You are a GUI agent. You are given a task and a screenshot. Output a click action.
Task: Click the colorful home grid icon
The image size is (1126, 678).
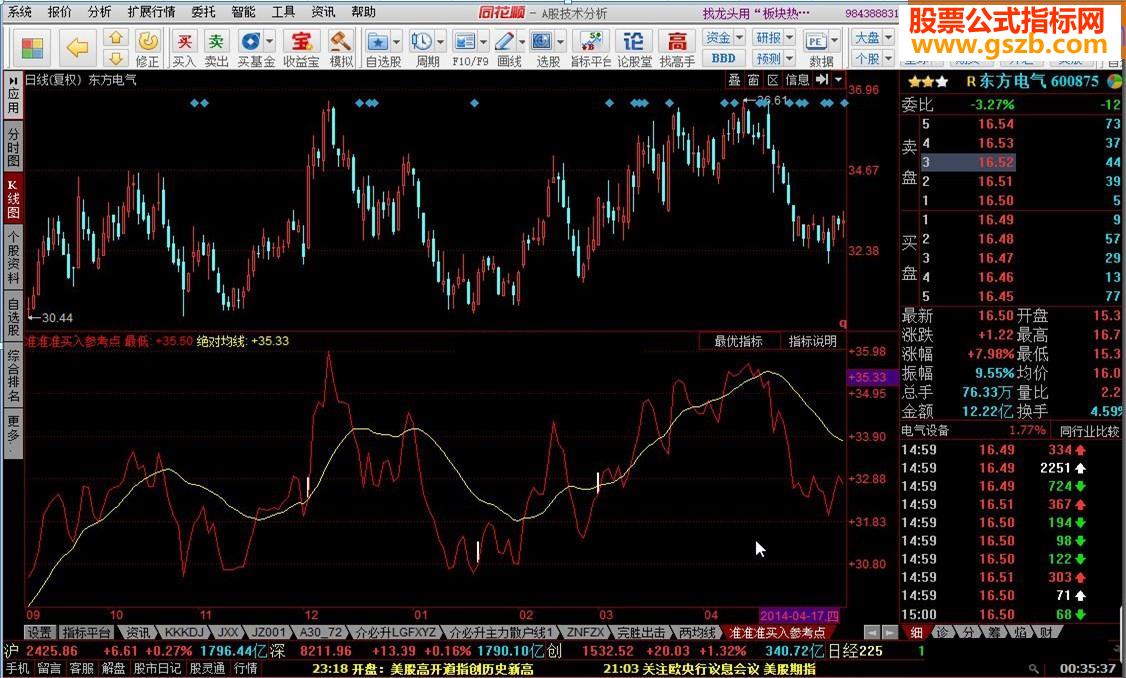32,48
